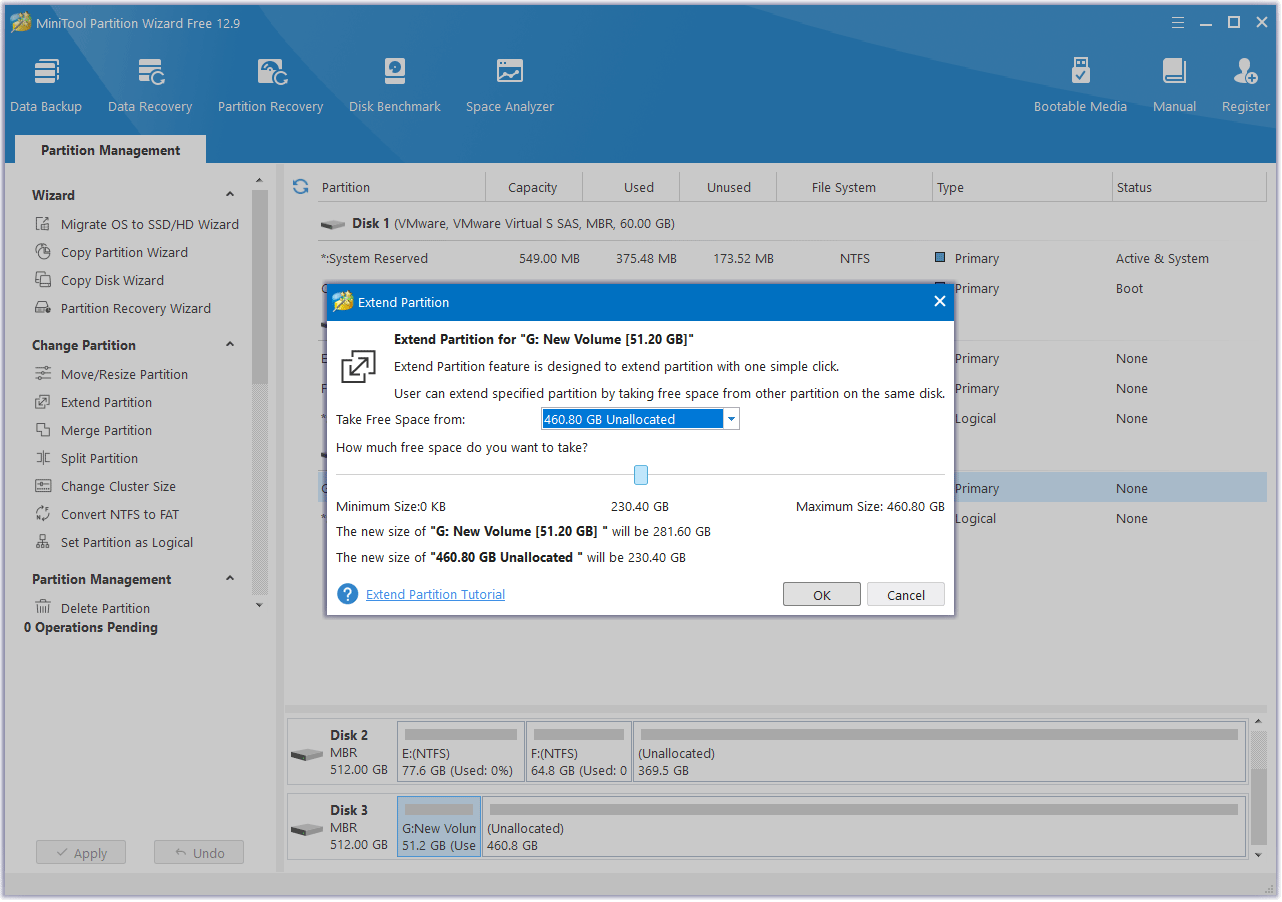Collapse the Wizard section
Screen dimensions: 1282x902
coord(230,195)
